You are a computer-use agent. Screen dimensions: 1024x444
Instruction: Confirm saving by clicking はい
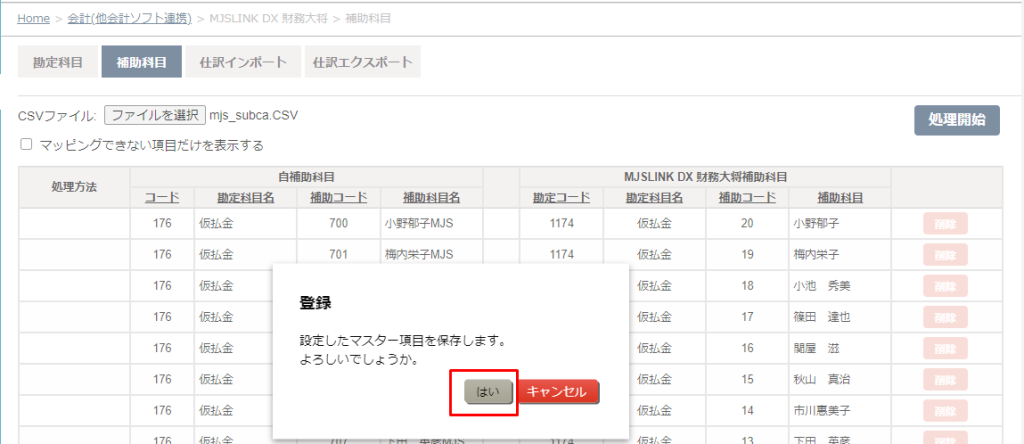[488, 392]
